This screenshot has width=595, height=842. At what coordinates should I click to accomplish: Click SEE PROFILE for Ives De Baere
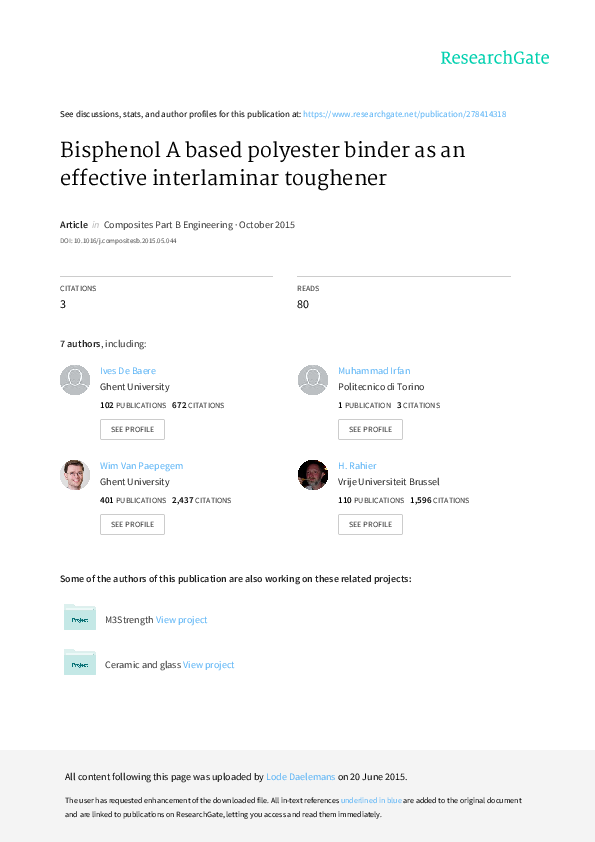(132, 429)
